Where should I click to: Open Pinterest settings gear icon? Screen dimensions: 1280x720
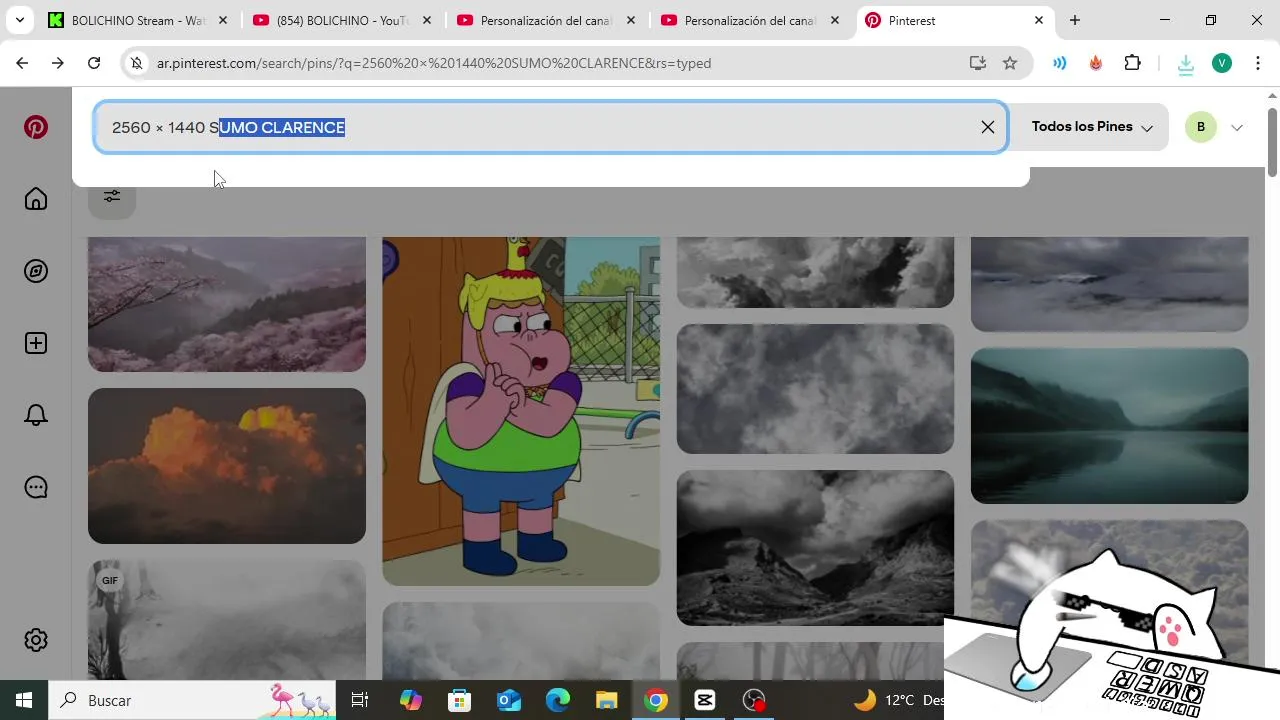(36, 640)
